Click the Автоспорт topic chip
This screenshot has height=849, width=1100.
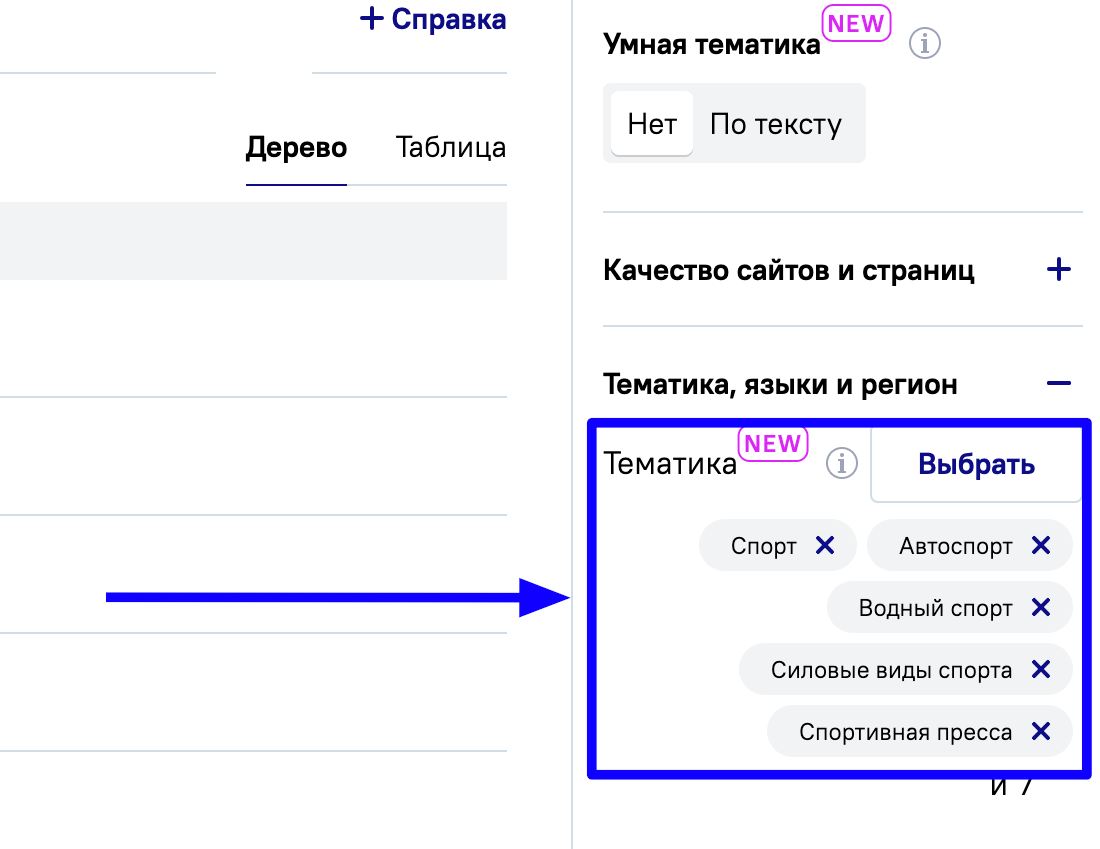[955, 546]
